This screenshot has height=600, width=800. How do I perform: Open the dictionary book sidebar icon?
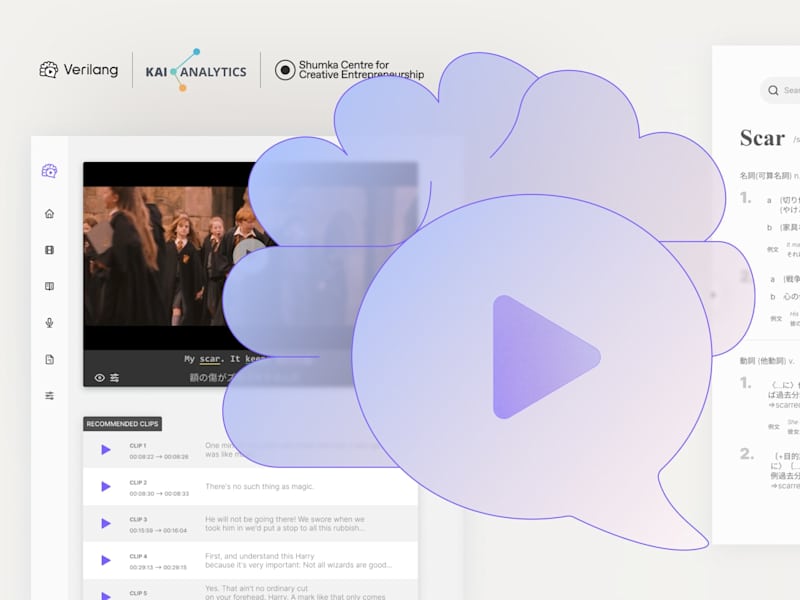pyautogui.click(x=49, y=286)
